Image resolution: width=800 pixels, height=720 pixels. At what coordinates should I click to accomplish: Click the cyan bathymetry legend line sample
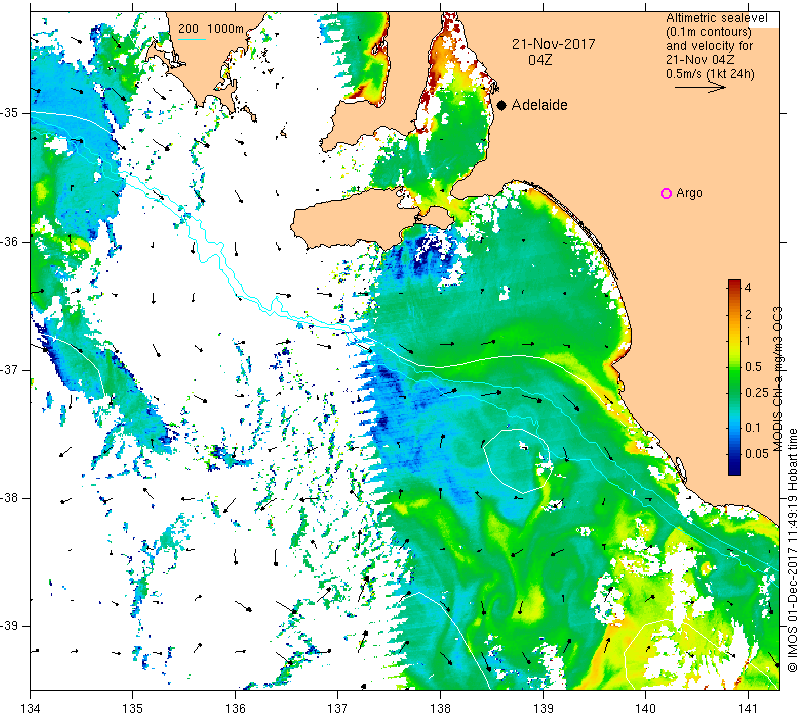[192, 39]
